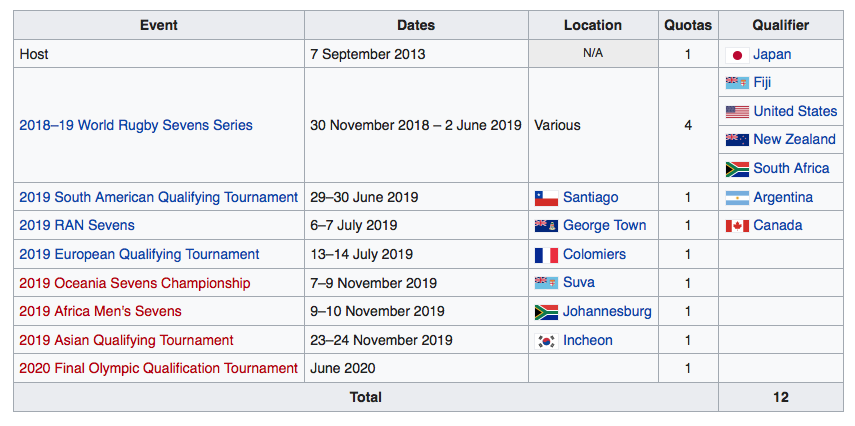The height and width of the screenshot is (426, 855).
Task: Open the Suva location link
Action: tap(580, 283)
